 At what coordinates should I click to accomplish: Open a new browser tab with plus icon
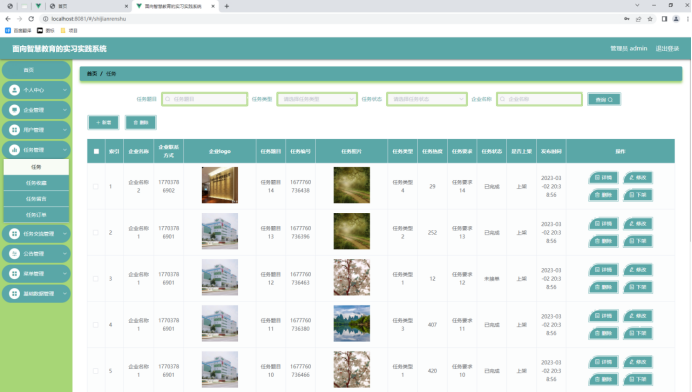click(x=227, y=6)
